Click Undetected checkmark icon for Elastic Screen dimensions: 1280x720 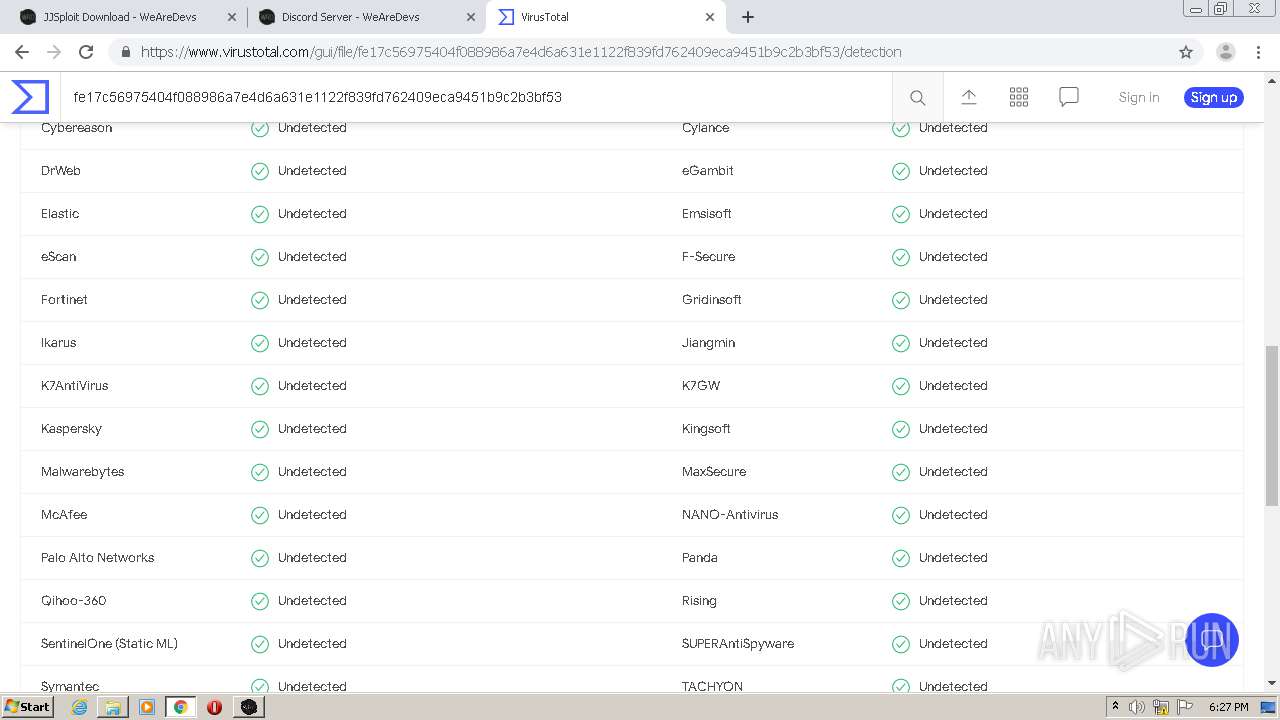[260, 214]
